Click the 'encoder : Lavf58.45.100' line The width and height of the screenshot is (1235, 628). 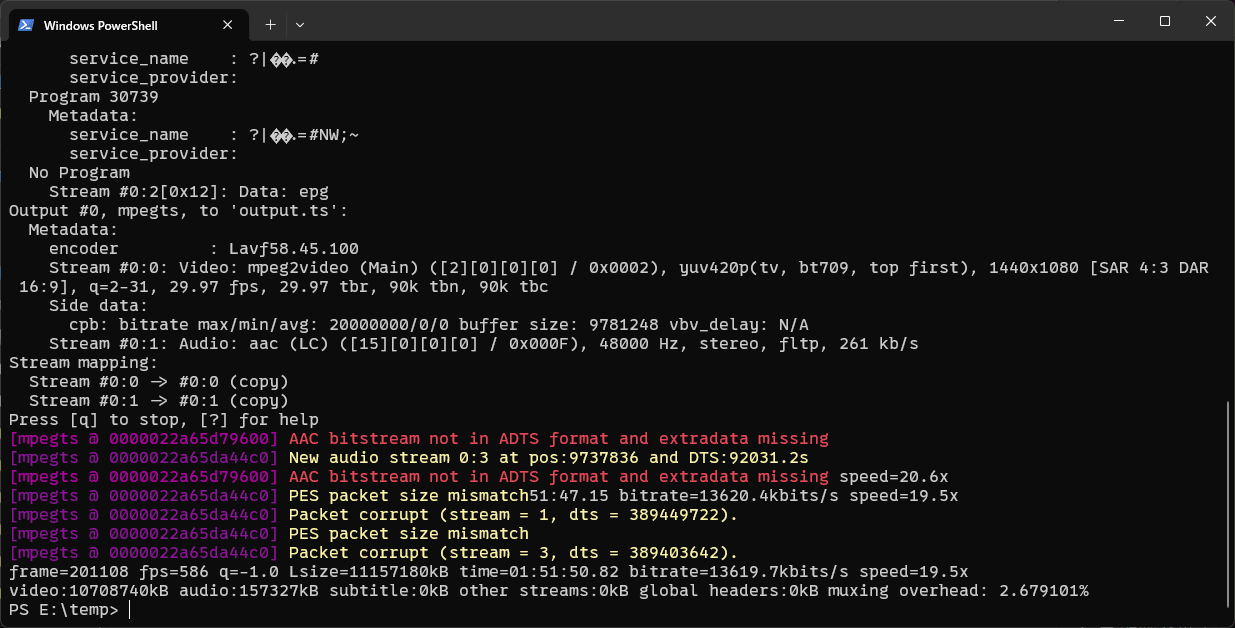[x=203, y=249]
